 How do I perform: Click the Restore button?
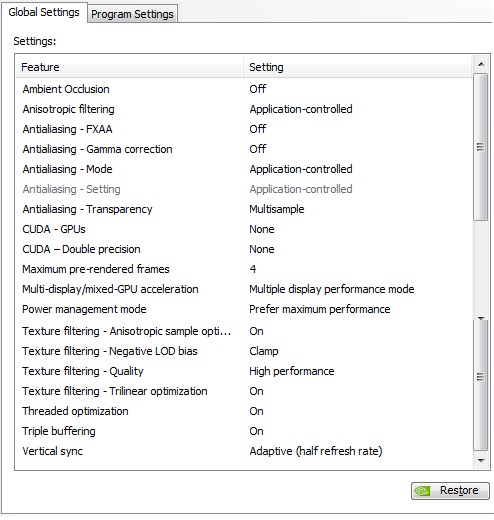pos(450,491)
